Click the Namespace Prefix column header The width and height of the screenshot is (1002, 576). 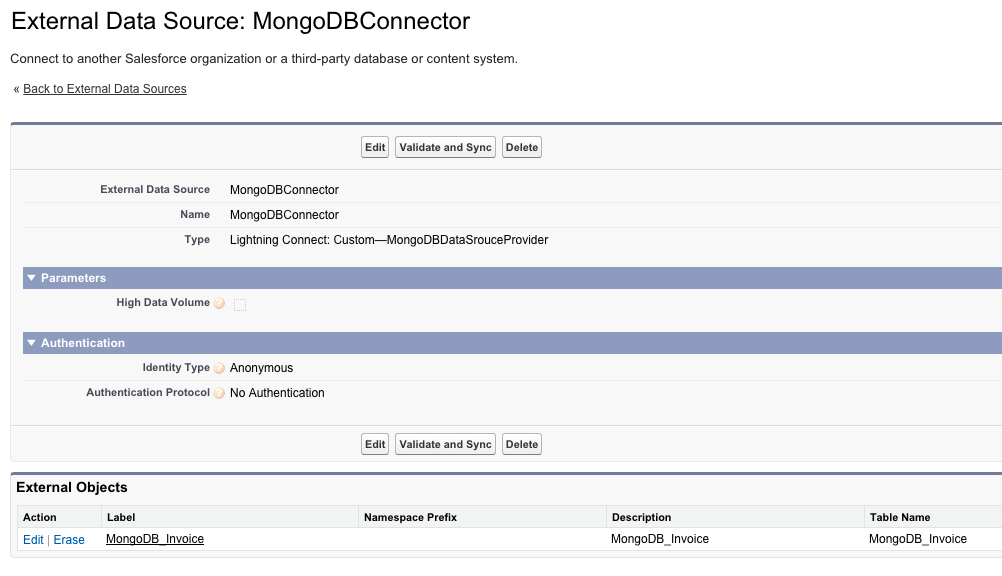click(482, 517)
